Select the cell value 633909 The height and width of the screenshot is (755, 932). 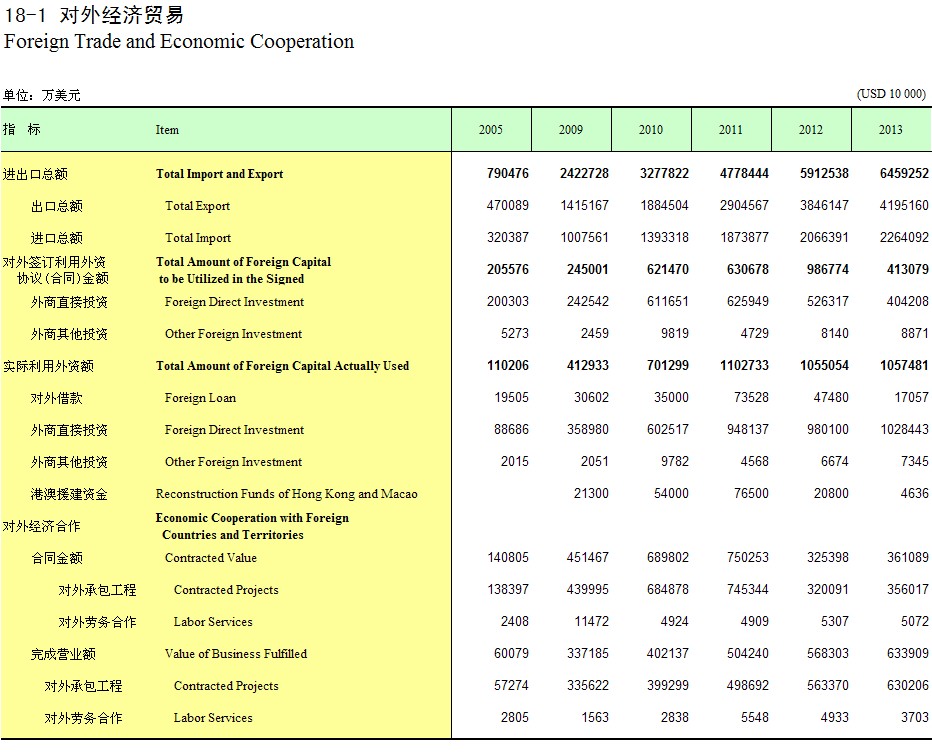tap(908, 653)
